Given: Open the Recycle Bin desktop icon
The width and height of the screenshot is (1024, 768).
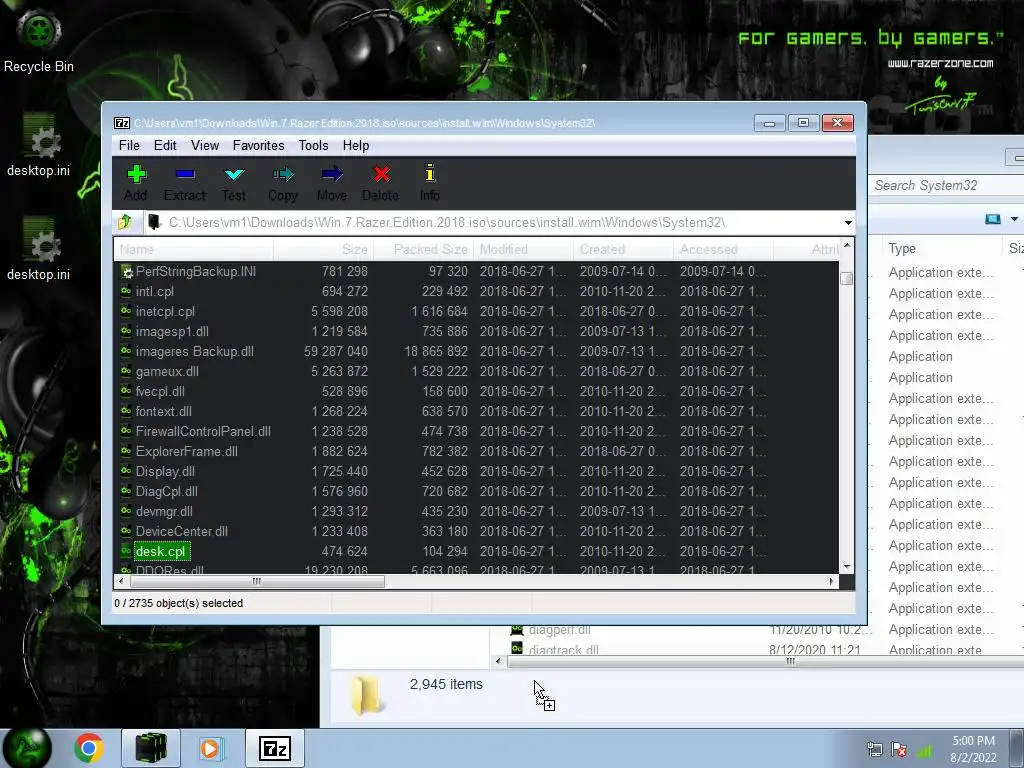Looking at the screenshot, I should pyautogui.click(x=39, y=40).
